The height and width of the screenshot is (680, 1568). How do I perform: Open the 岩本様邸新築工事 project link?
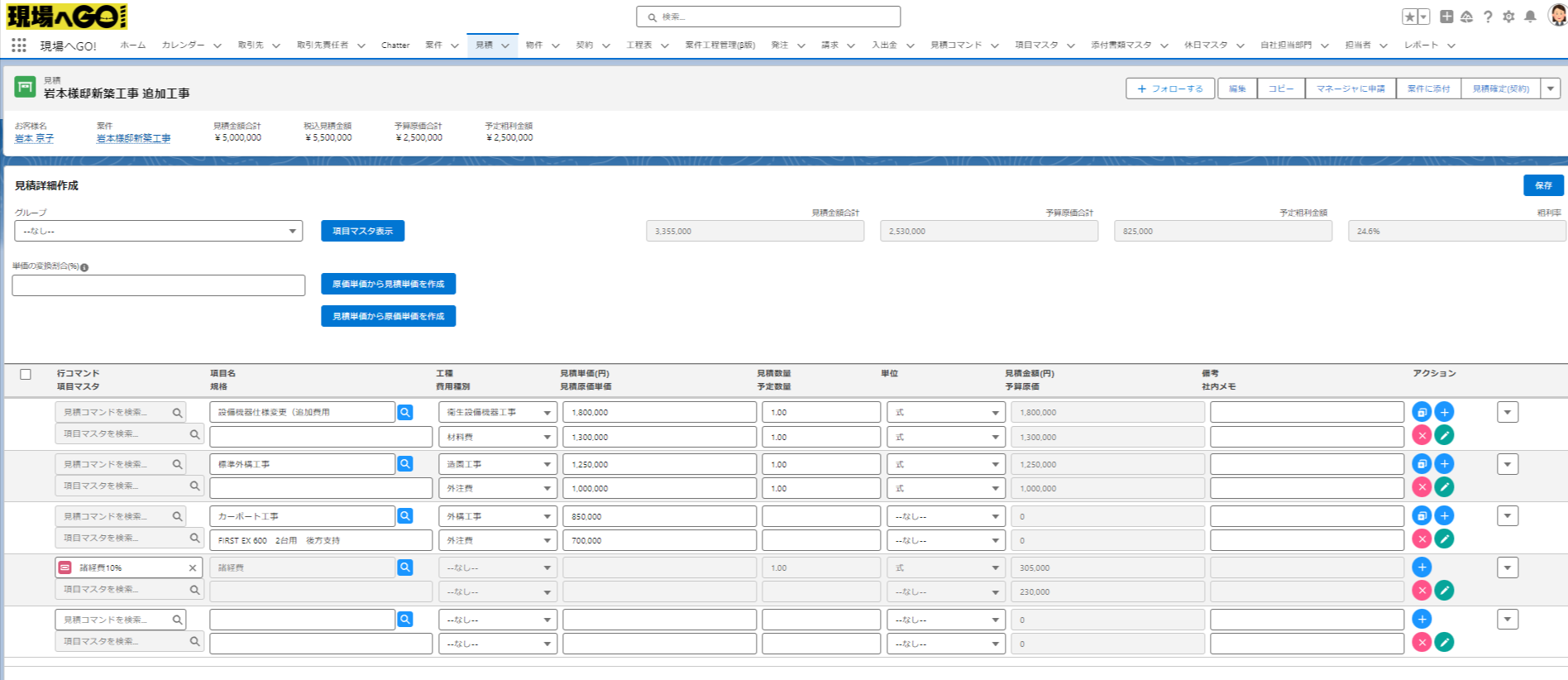pos(133,139)
